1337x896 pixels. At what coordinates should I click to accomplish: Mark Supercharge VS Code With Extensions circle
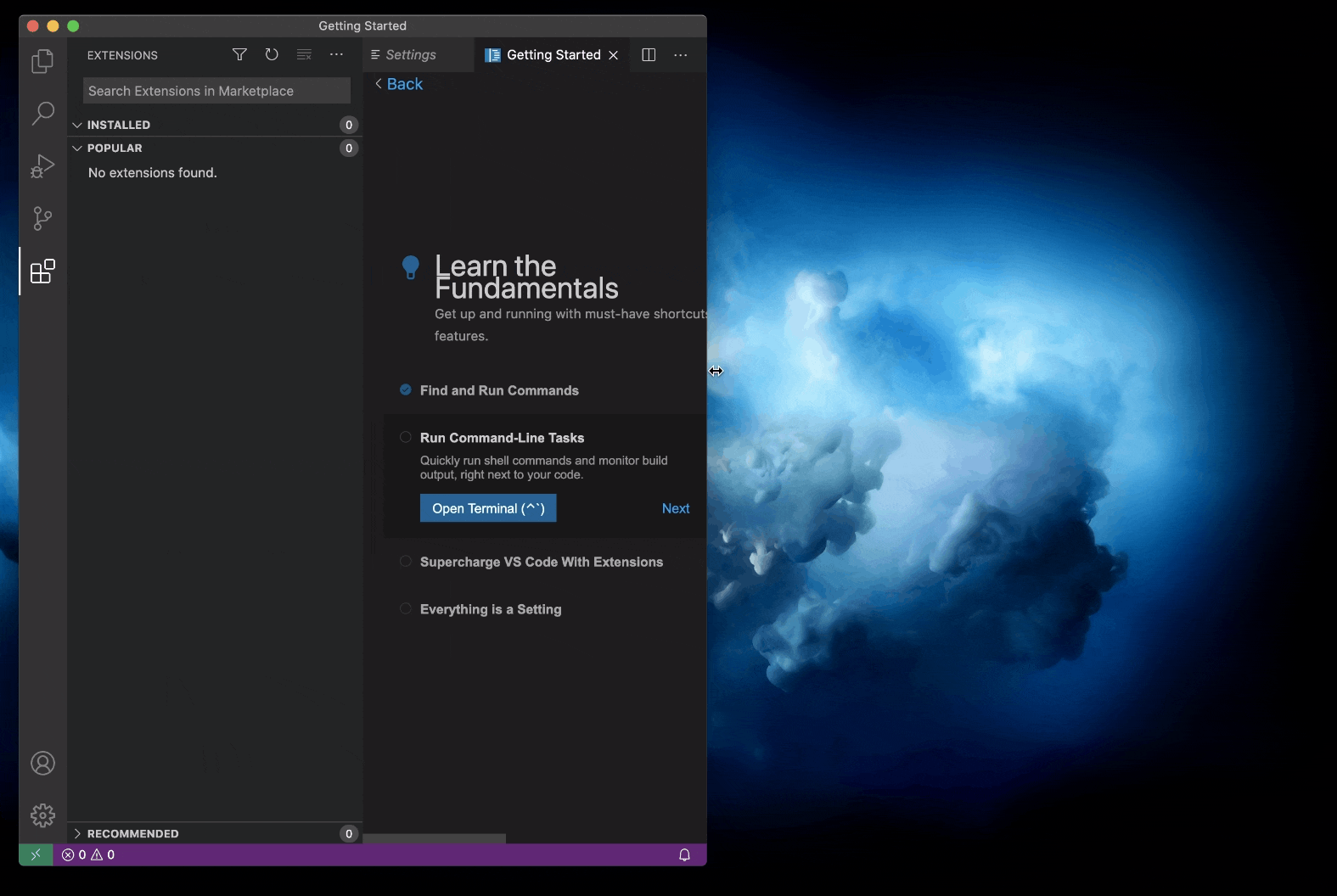[x=406, y=562]
